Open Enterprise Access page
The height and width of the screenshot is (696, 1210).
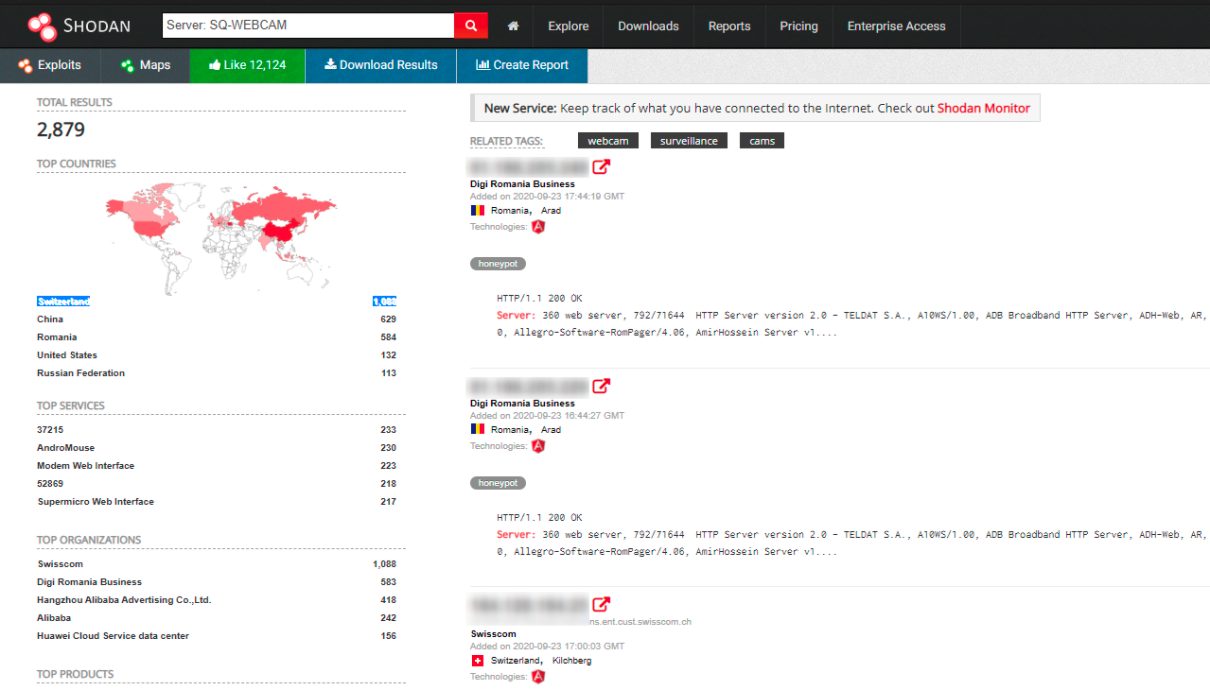pyautogui.click(x=896, y=26)
